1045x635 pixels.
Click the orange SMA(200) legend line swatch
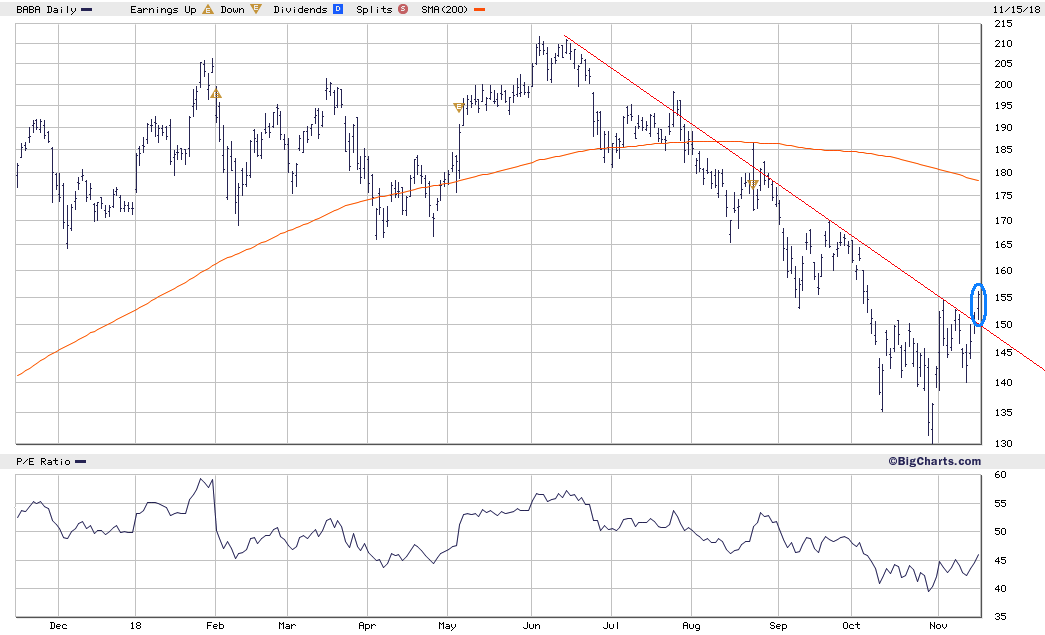pos(479,9)
